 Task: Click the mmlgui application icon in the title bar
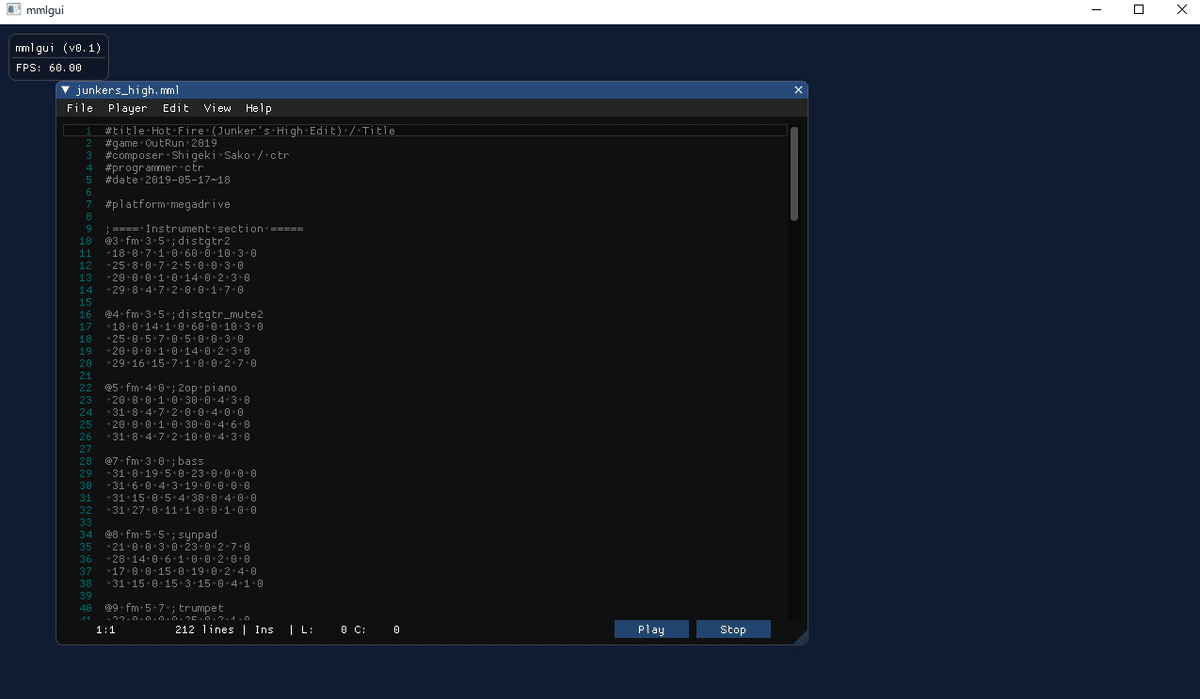14,9
